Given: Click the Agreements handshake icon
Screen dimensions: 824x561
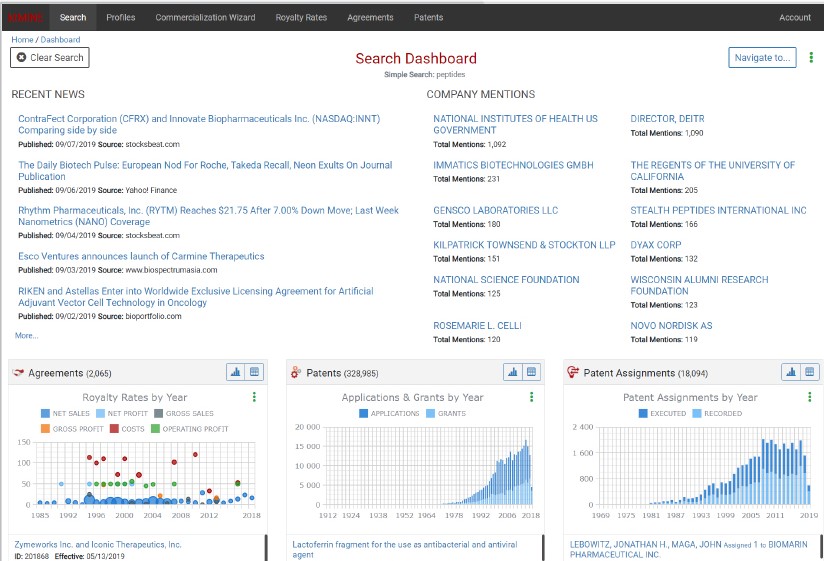Looking at the screenshot, I should coord(18,373).
